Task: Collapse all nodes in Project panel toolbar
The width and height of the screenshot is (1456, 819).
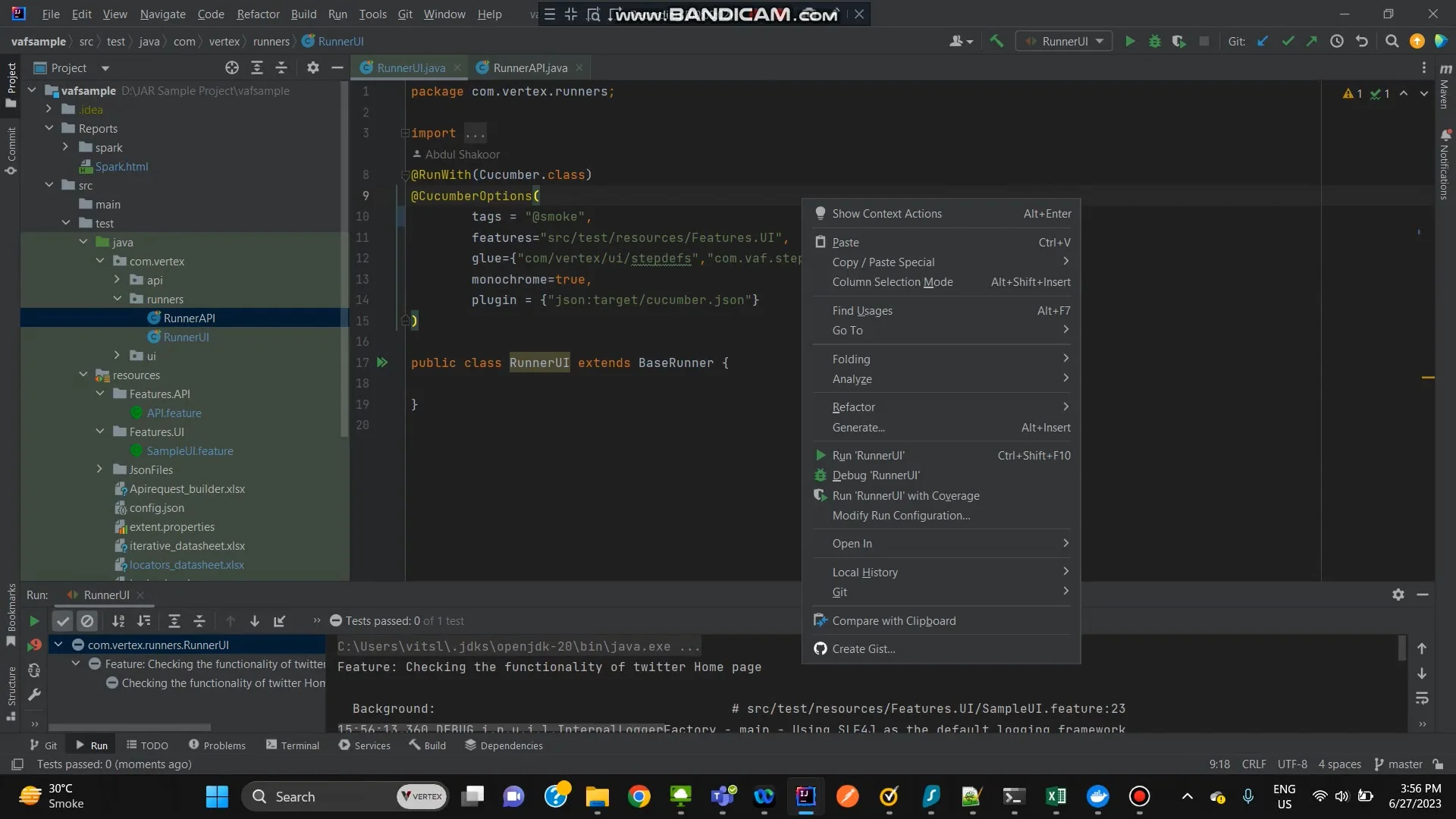Action: click(x=281, y=68)
